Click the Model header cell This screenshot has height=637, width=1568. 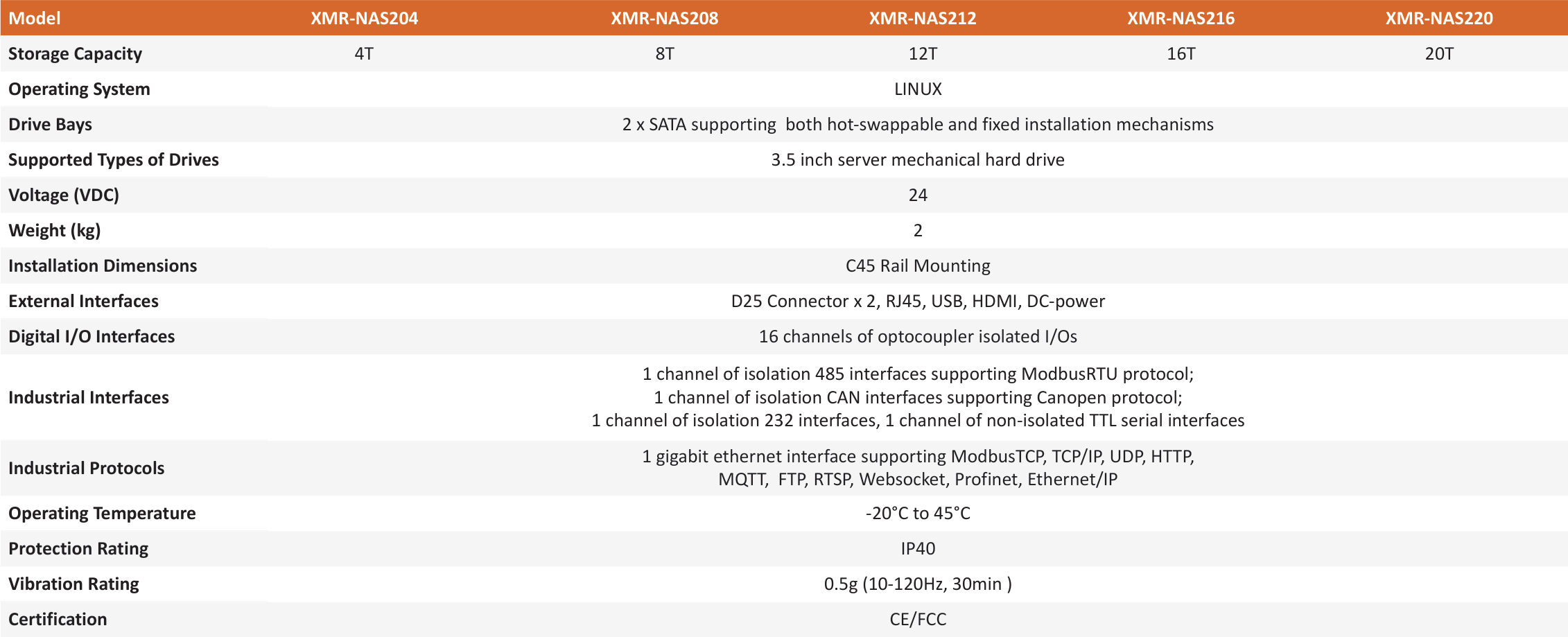(35, 18)
